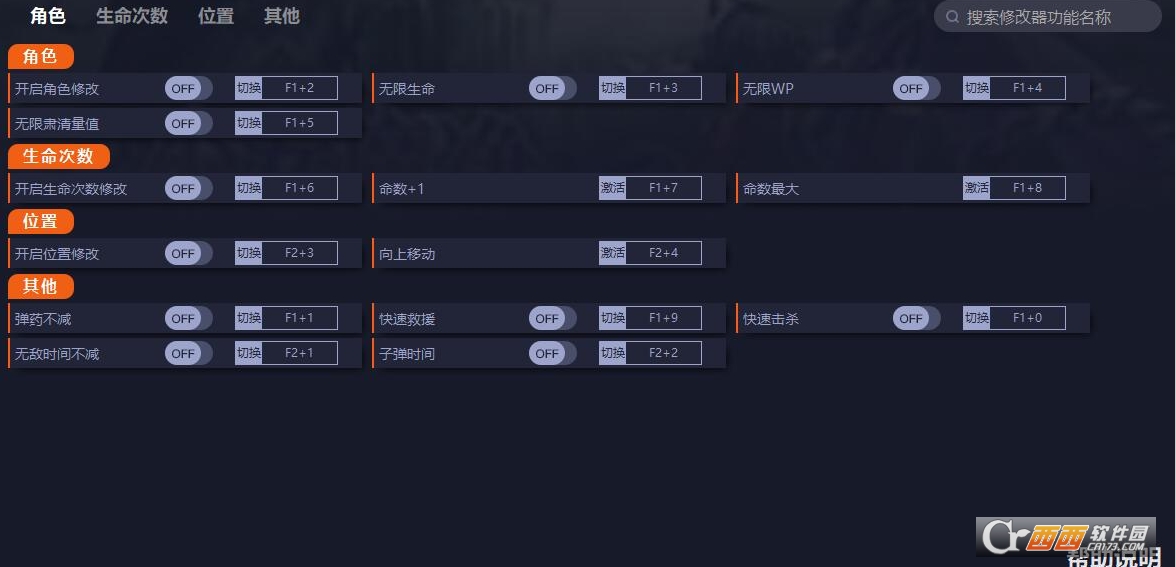Screen dimensions: 1176x567
Task: Select the 其他 tab
Action: point(282,16)
